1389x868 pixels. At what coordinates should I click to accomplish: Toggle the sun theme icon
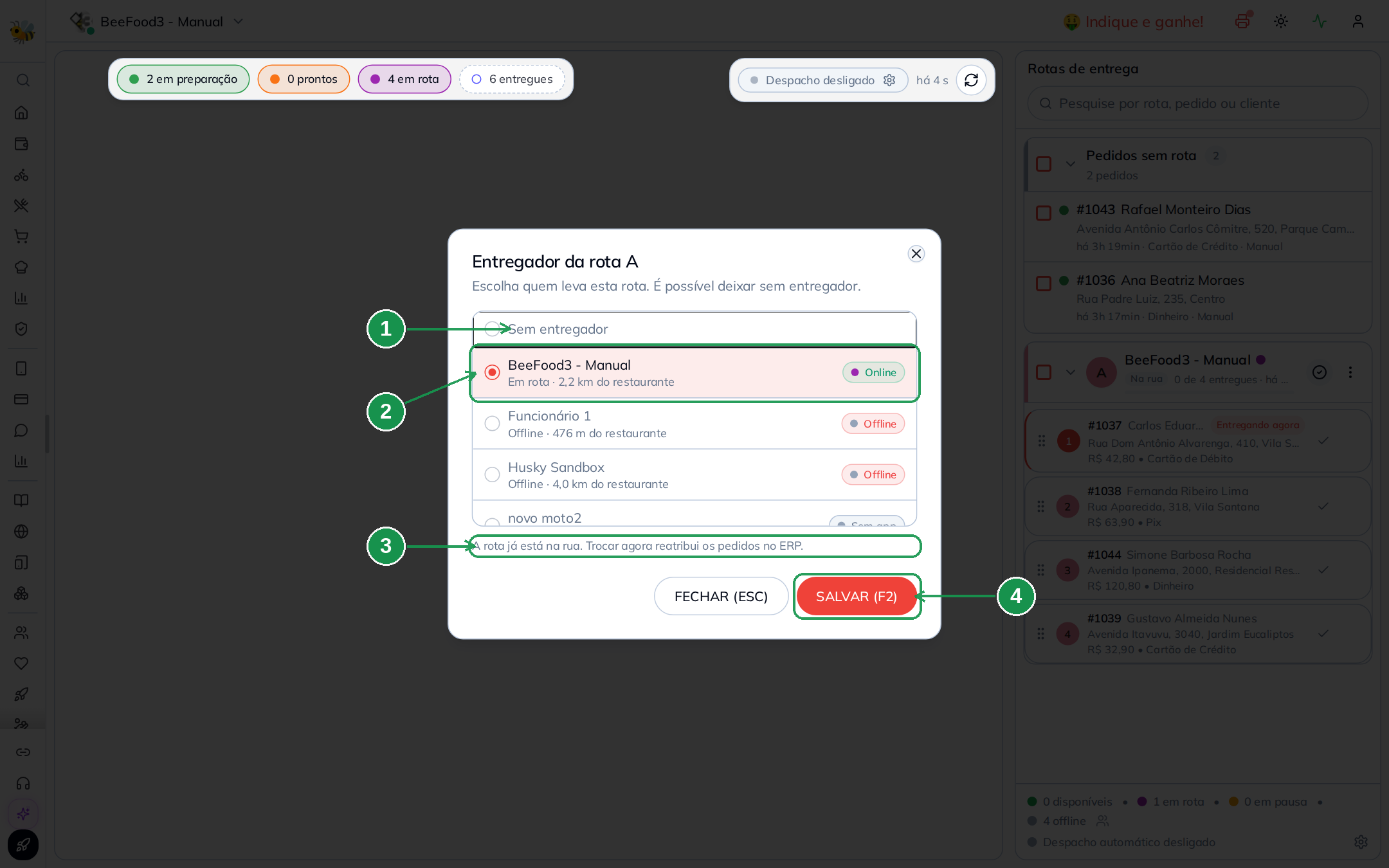click(x=1281, y=21)
